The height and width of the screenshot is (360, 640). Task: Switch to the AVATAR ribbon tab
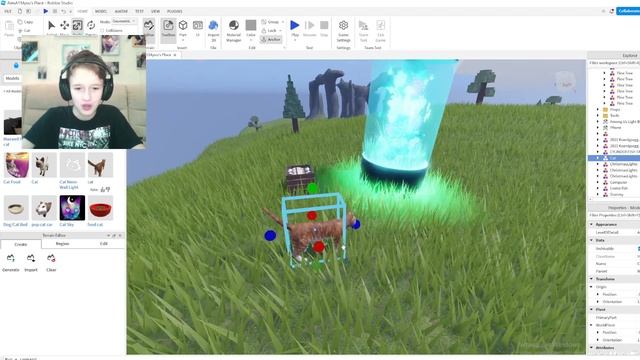coord(121,11)
